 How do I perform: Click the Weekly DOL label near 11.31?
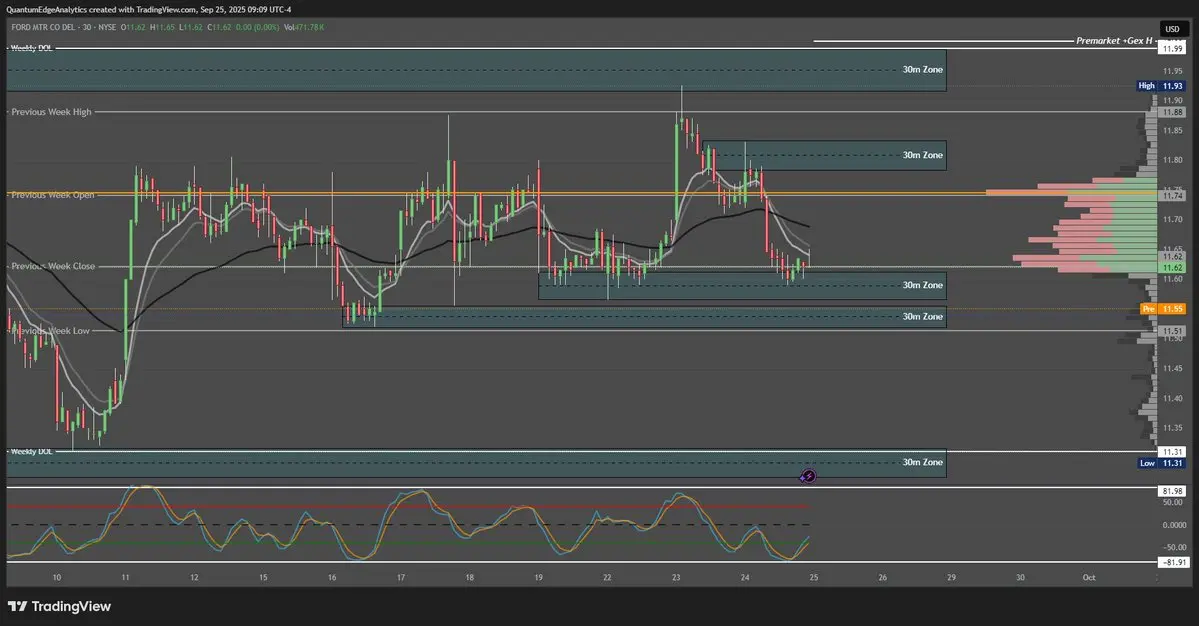point(31,452)
